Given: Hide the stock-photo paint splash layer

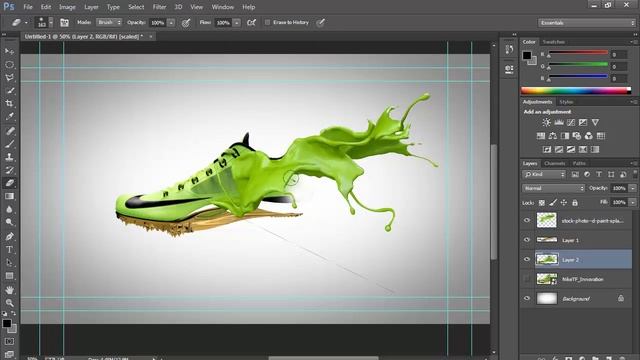Looking at the screenshot, I should [x=527, y=220].
